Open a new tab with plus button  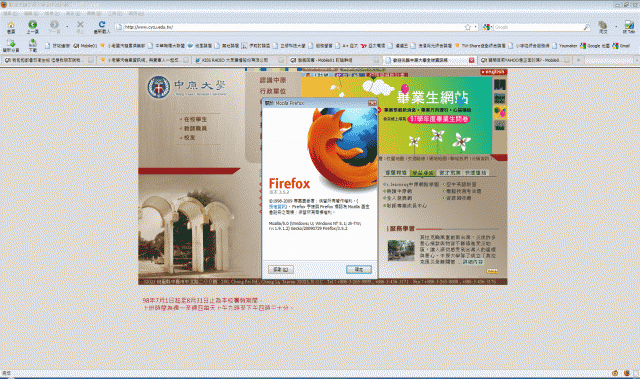click(x=578, y=60)
